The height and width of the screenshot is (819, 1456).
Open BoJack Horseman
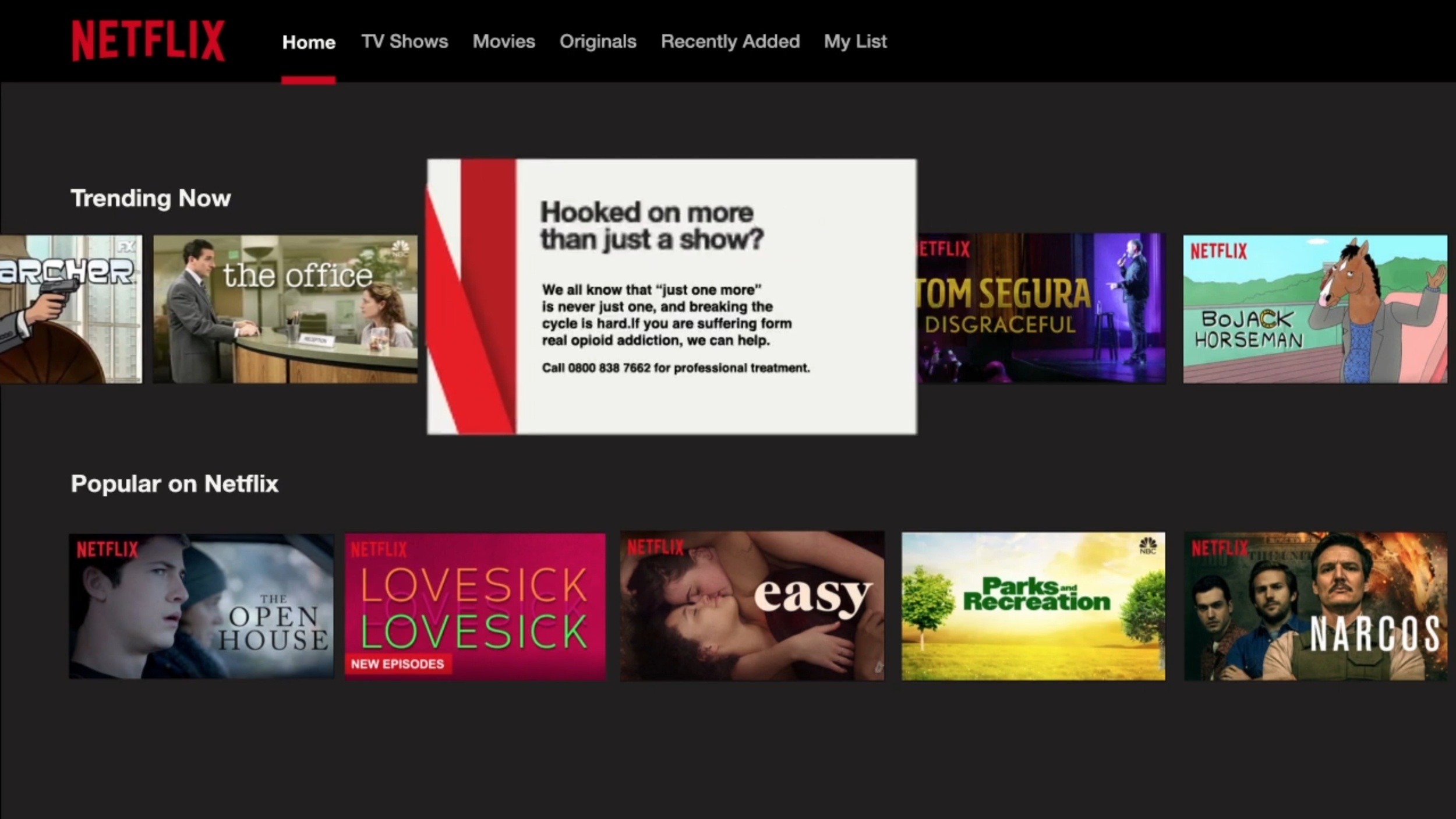coord(1314,308)
